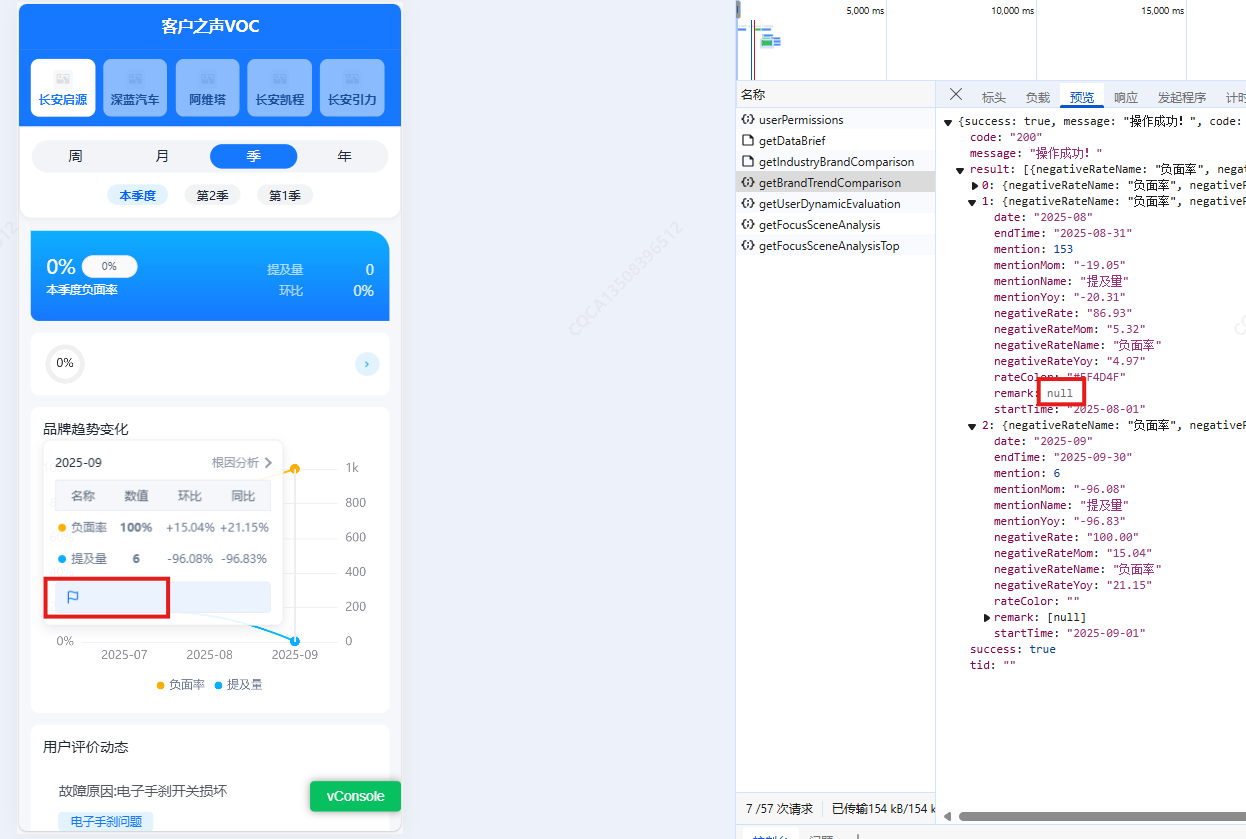Toggle the 负面率 legend series
Screen dimensions: 1246x839
tap(181, 685)
